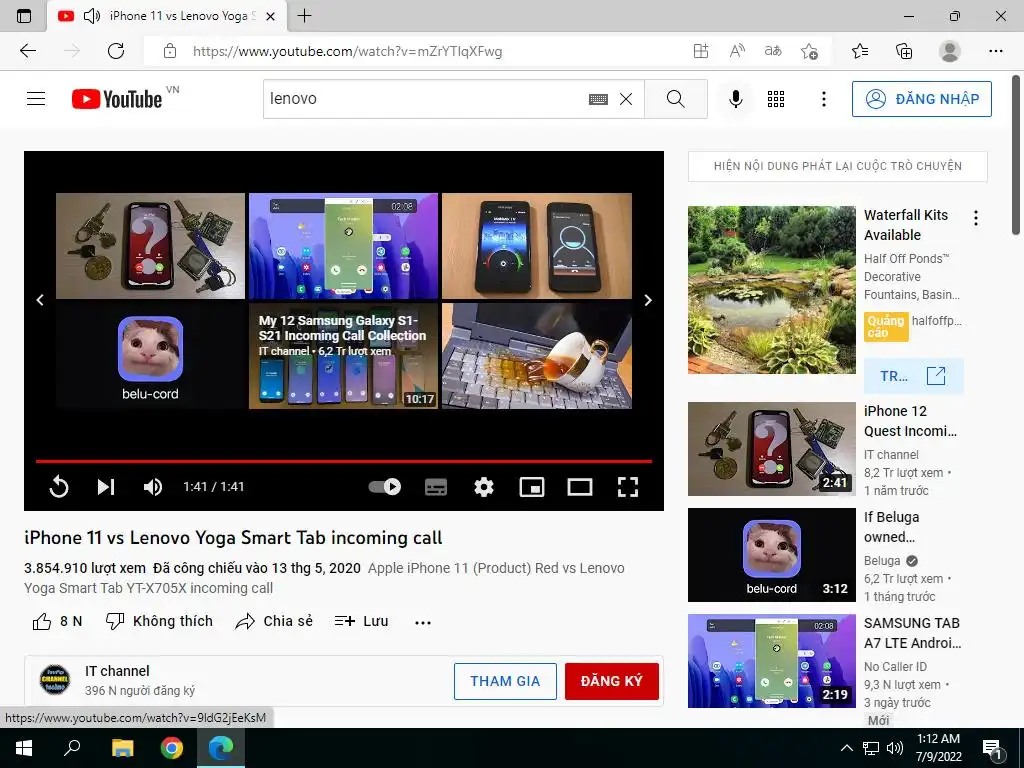Open the Waterfall Kits ad thumbnail

tap(771, 290)
